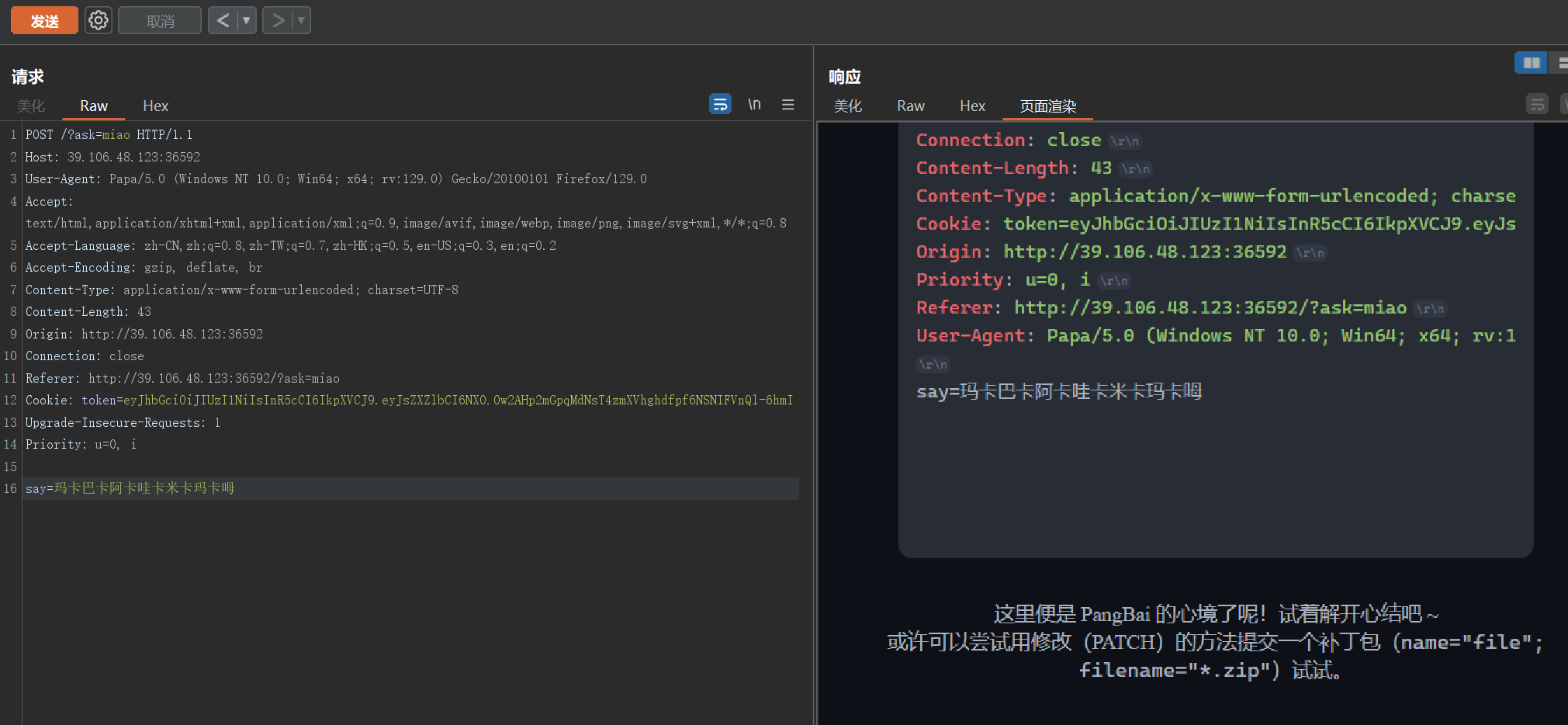Click the Connection: close request line
The height and width of the screenshot is (725, 1568).
(x=85, y=356)
